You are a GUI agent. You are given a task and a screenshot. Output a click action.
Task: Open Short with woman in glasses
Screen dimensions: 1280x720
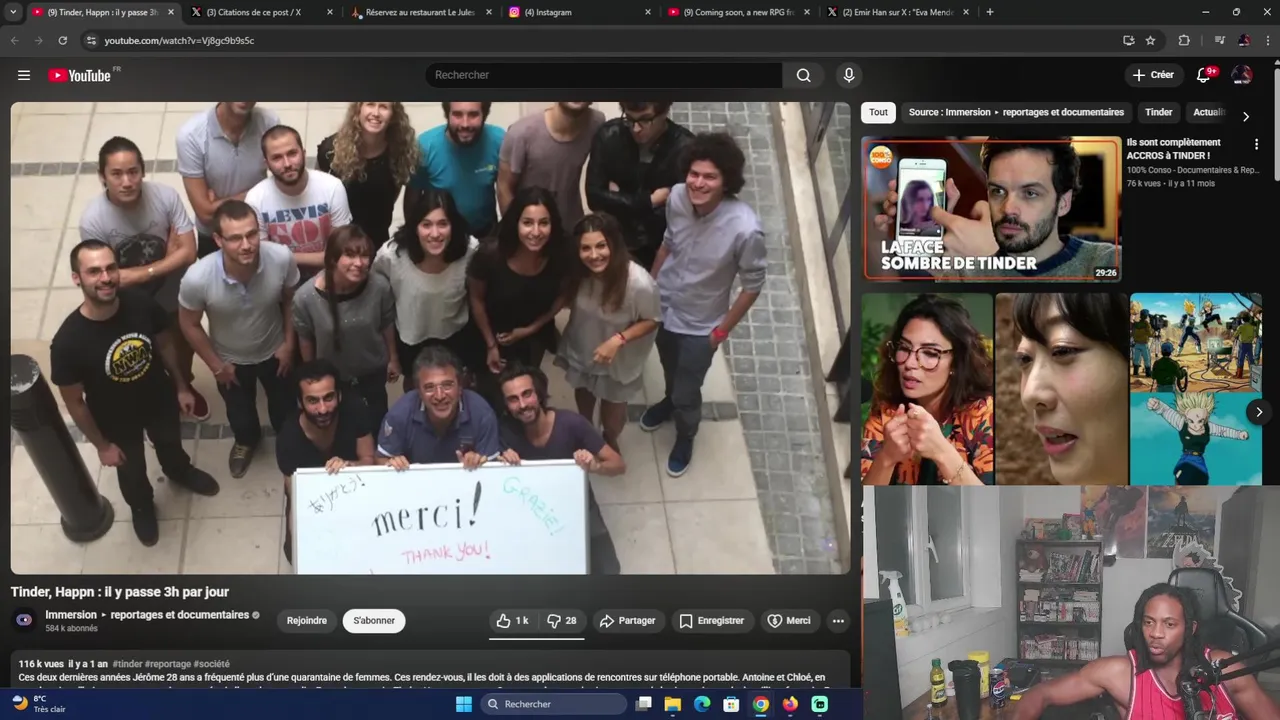pos(927,388)
